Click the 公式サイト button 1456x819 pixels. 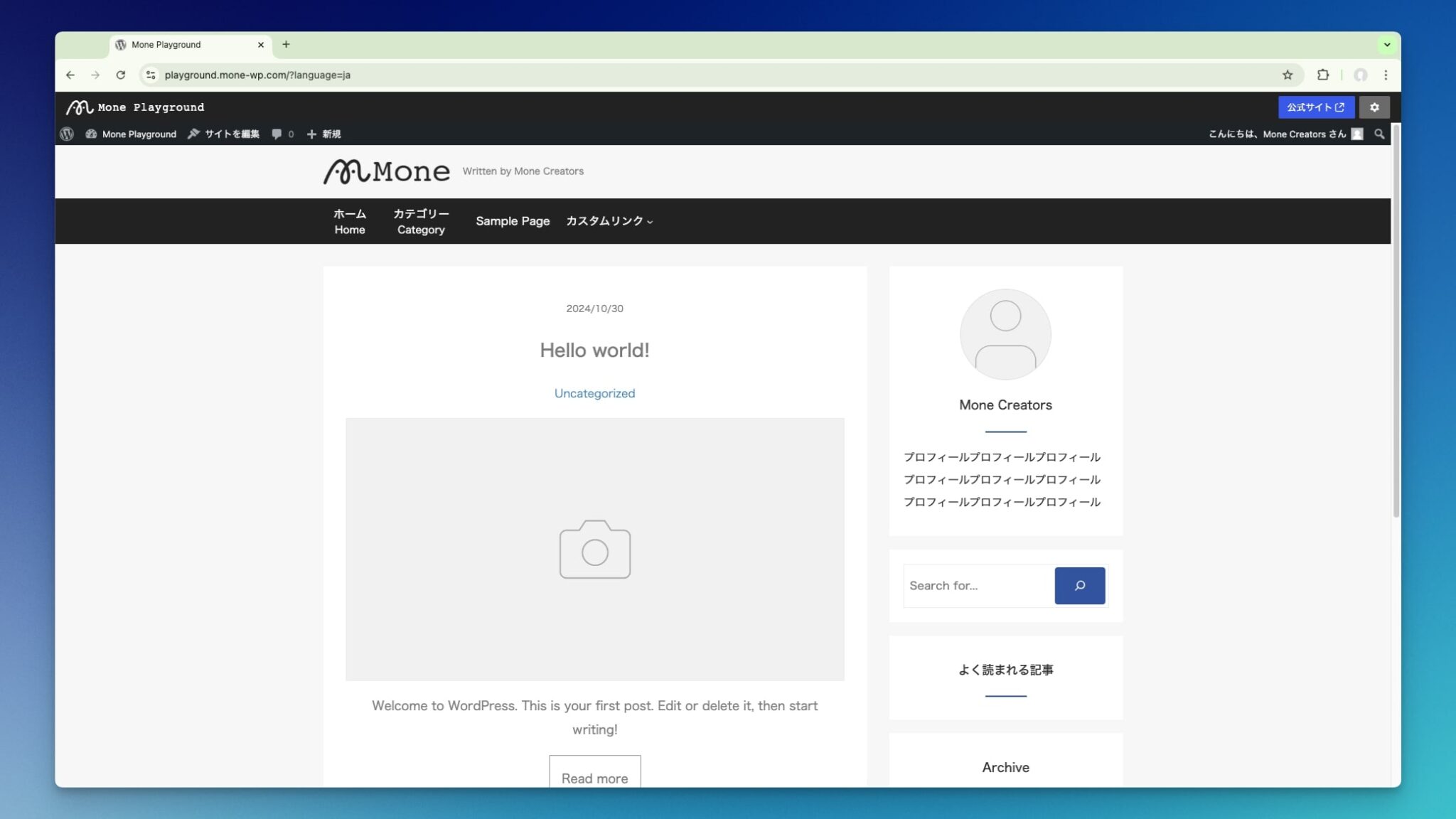click(x=1315, y=107)
